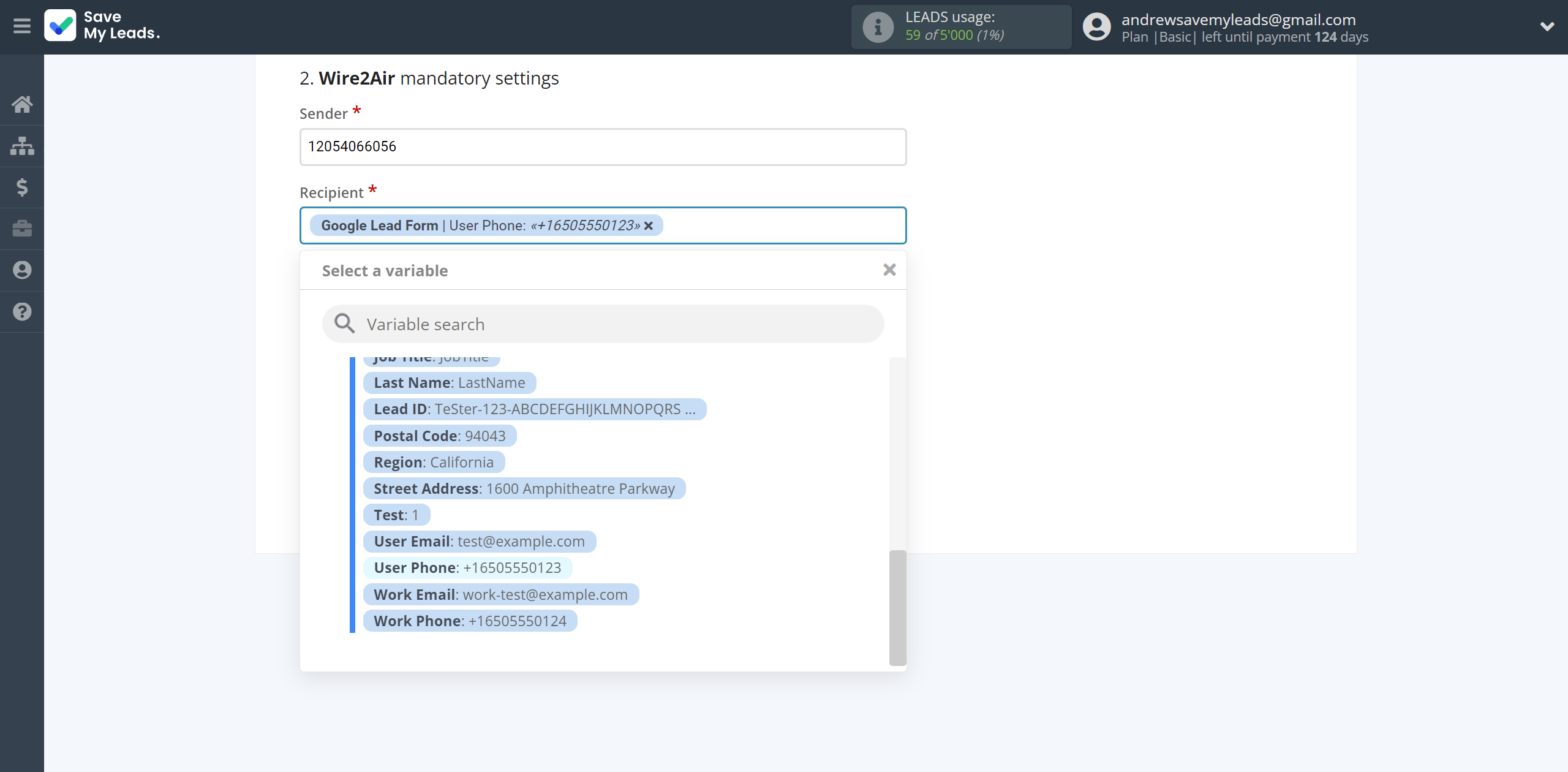The image size is (1568, 772).
Task: Open the hamburger menu
Action: pos(22,26)
